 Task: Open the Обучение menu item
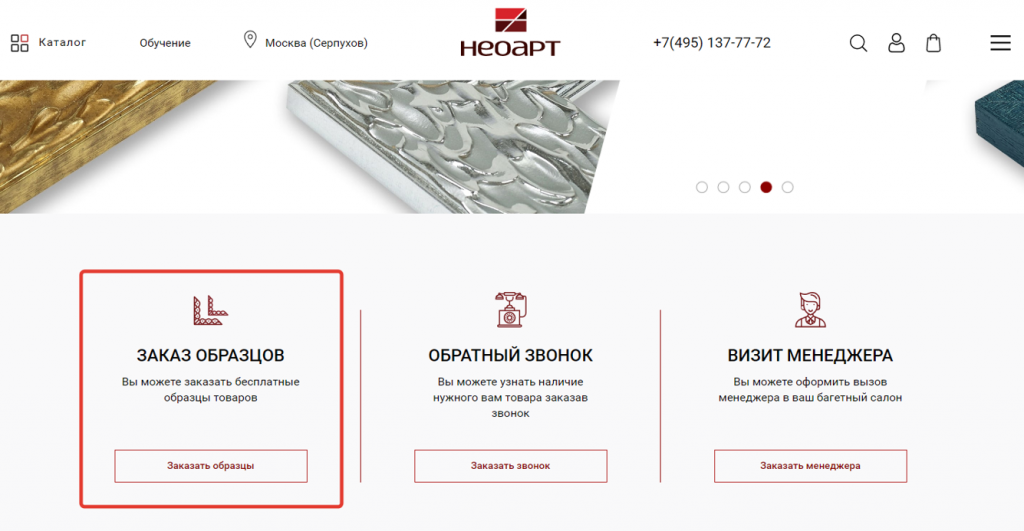click(165, 43)
